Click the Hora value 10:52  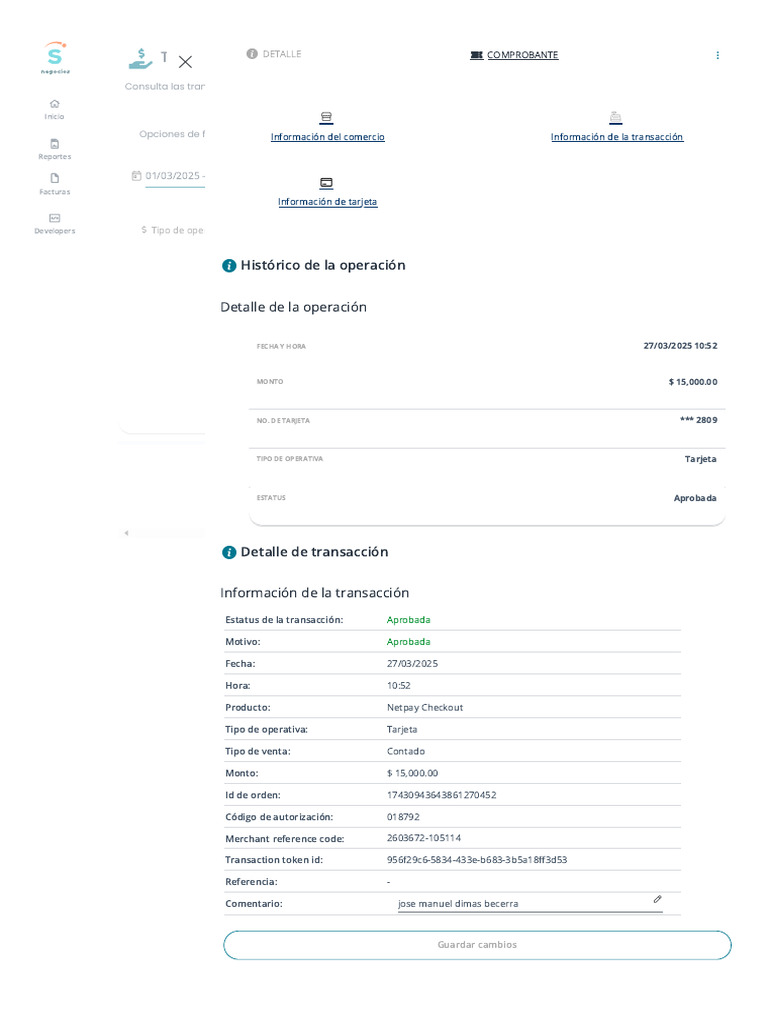[398, 686]
